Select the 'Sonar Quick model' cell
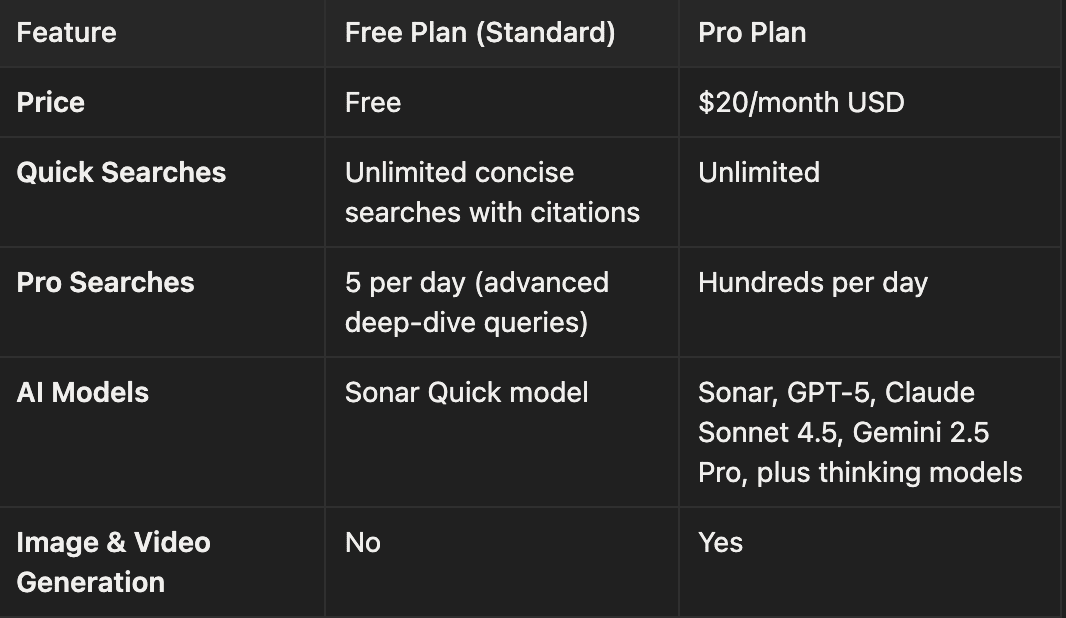This screenshot has width=1066, height=618. (x=466, y=393)
